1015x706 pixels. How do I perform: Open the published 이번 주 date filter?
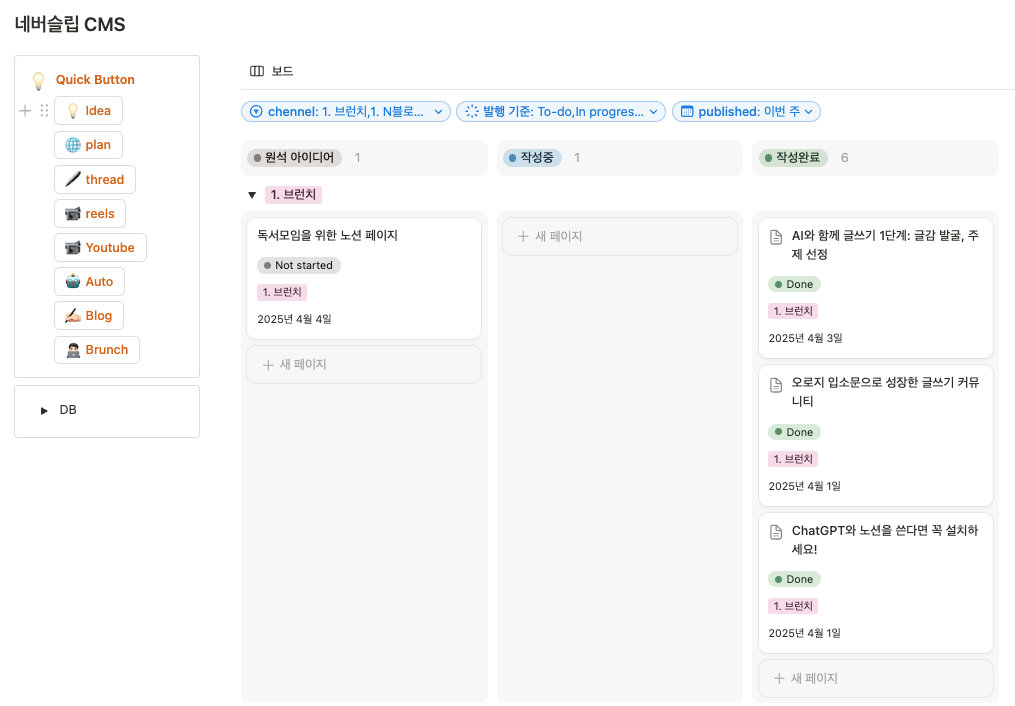tap(746, 111)
